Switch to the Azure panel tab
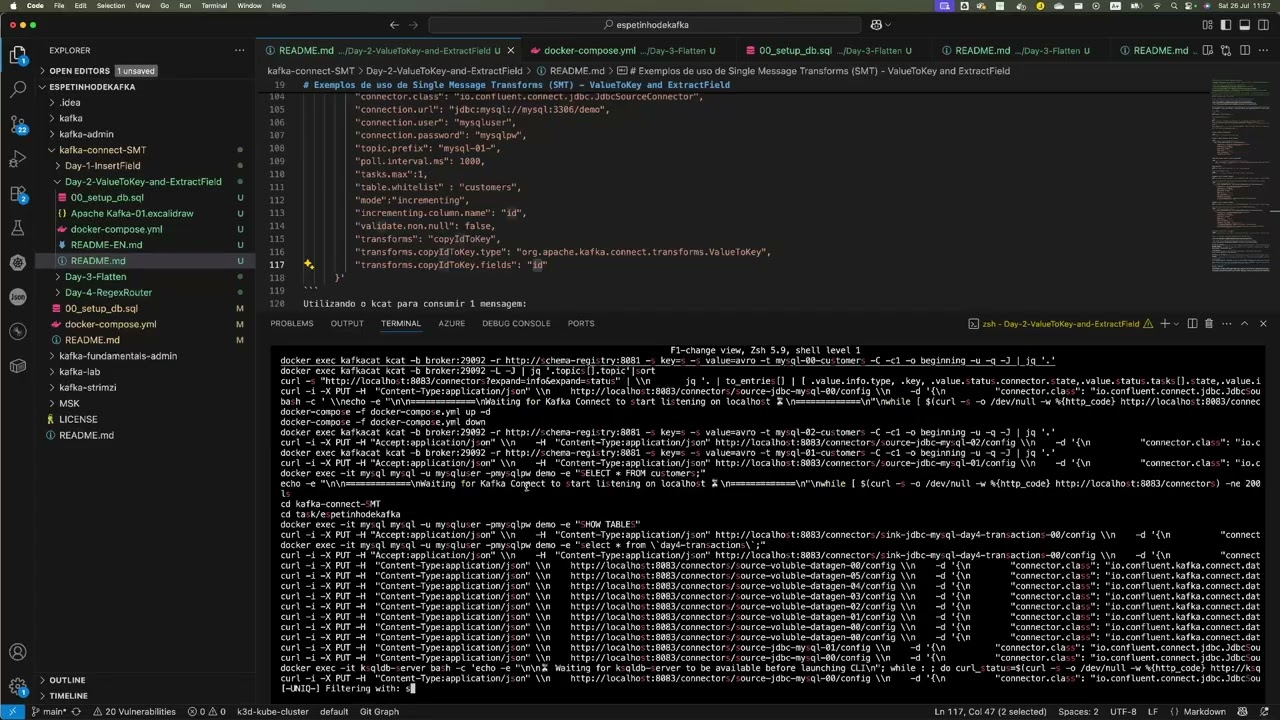1280x720 pixels. [451, 324]
